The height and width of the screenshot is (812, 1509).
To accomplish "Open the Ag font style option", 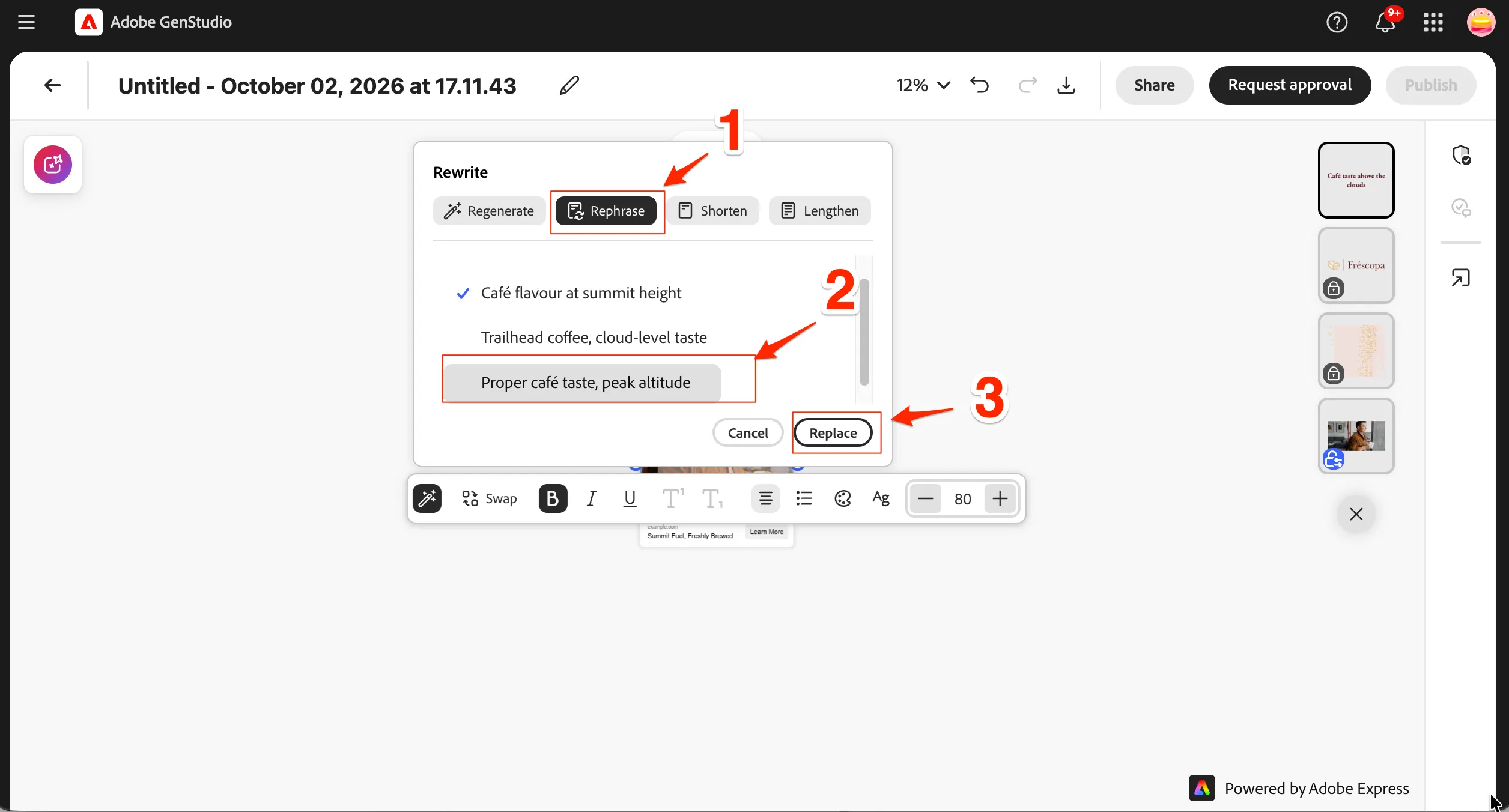I will coord(881,498).
